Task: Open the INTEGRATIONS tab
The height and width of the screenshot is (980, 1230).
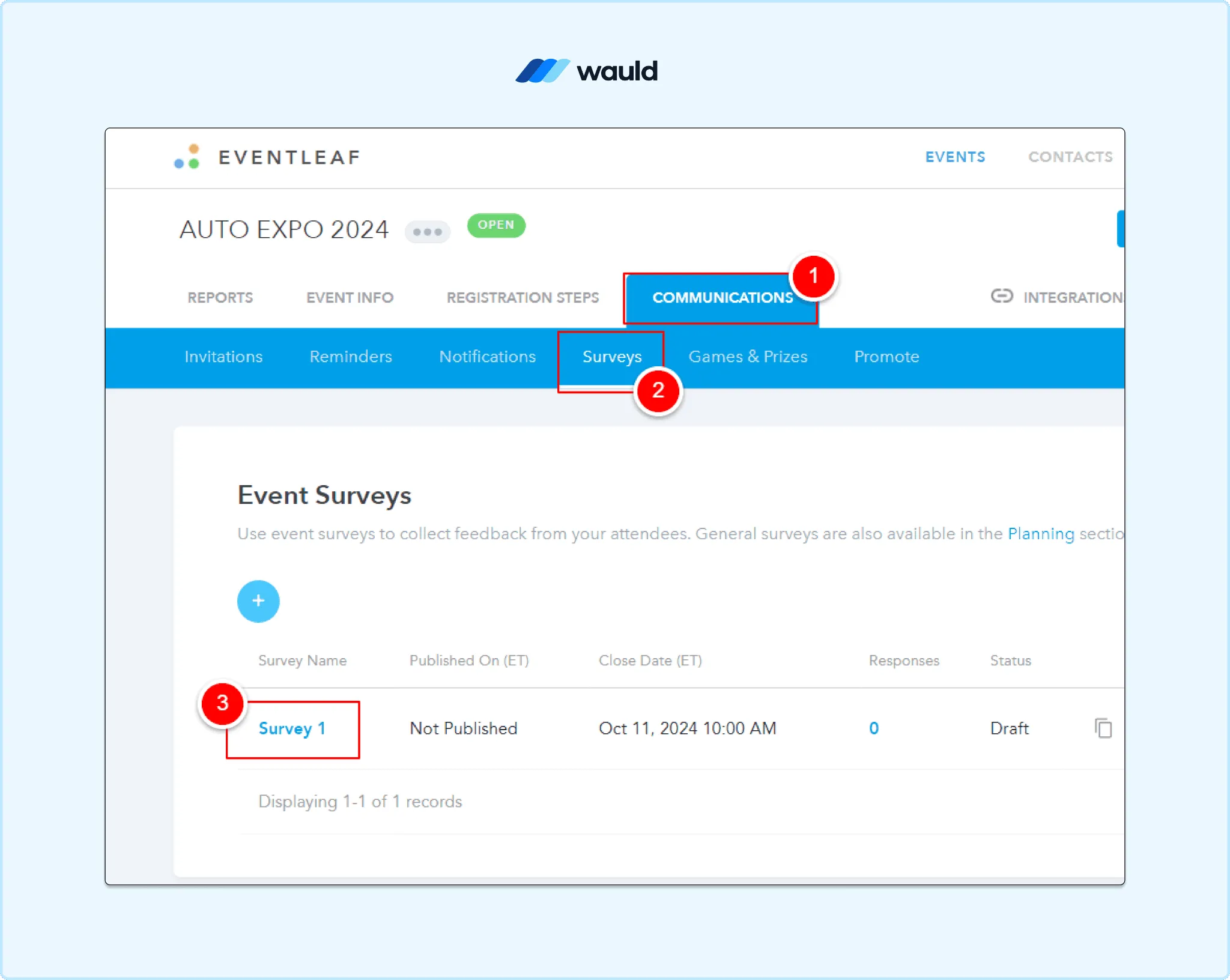Action: (x=1074, y=298)
